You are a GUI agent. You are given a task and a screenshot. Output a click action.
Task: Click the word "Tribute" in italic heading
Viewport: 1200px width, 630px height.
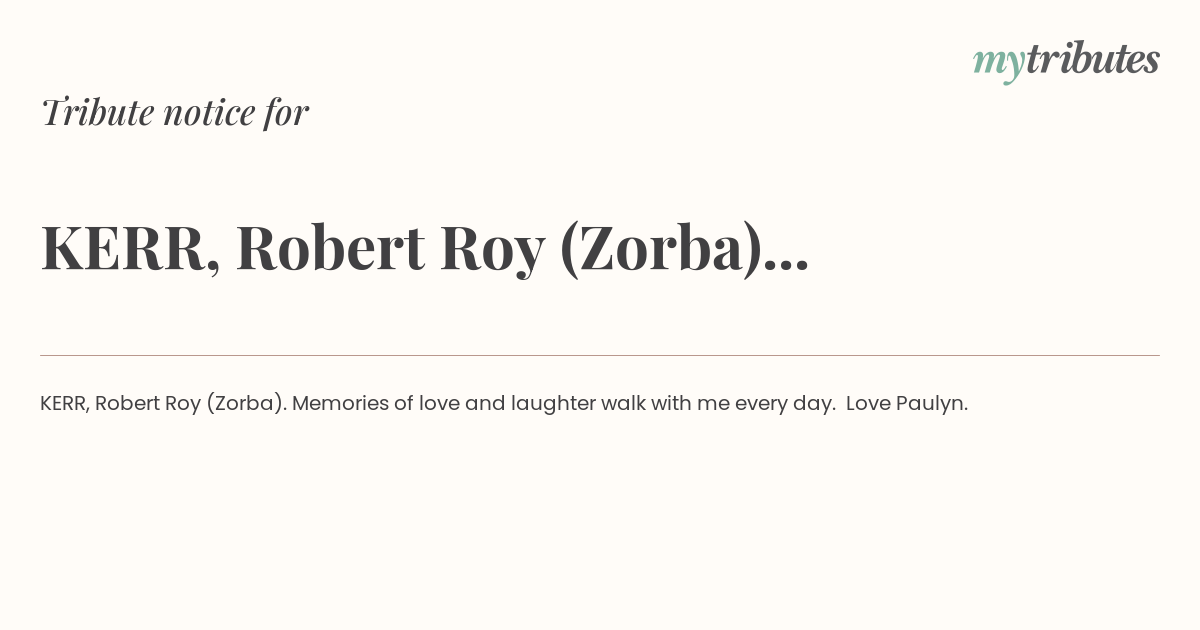98,112
